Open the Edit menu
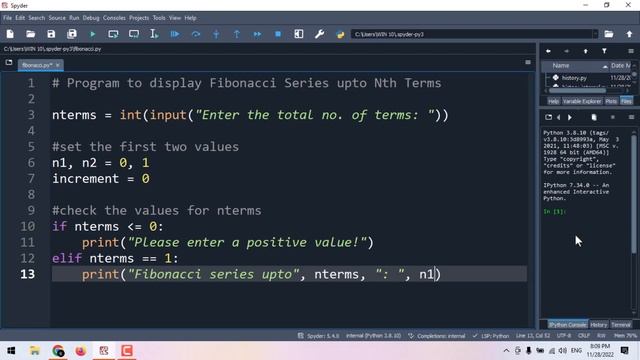 [20, 18]
